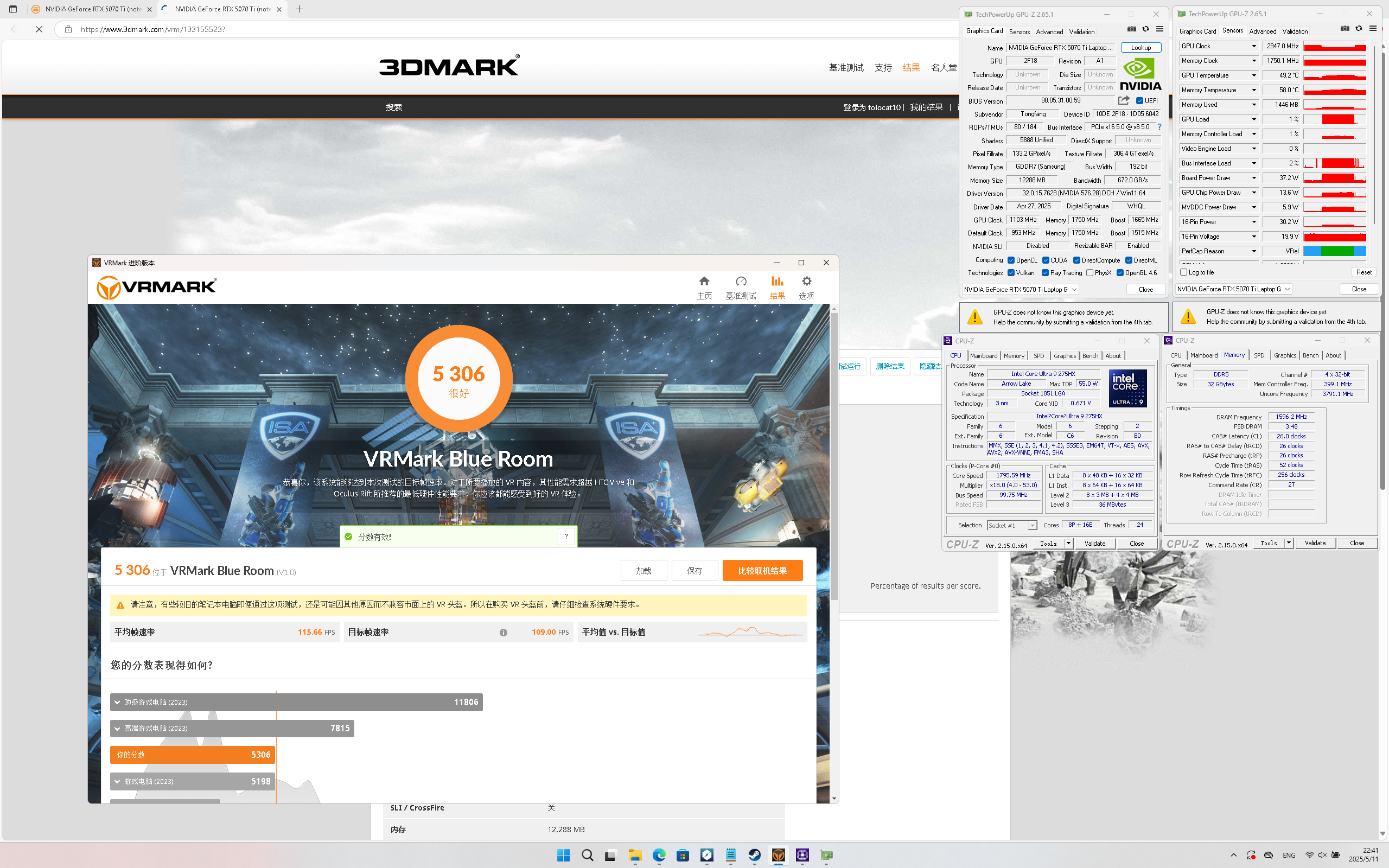This screenshot has height=868, width=1389.
Task: Open GPU Clock sensor dropdown
Action: (x=1254, y=46)
